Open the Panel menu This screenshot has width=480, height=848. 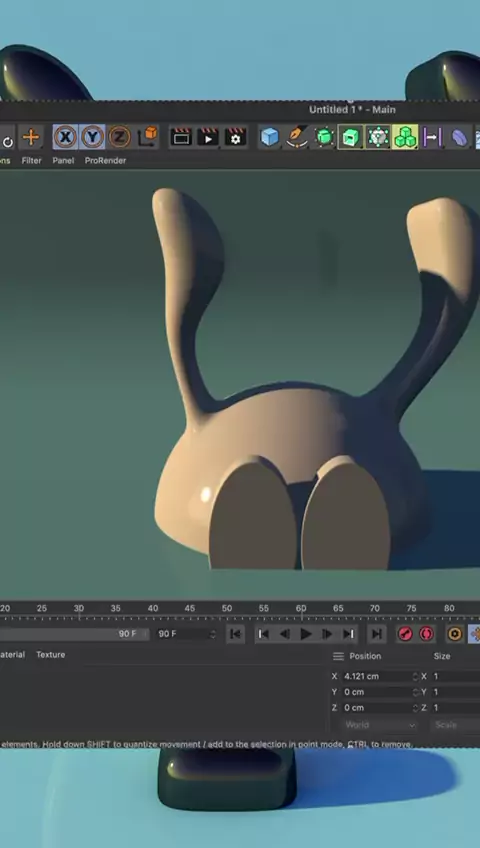coord(63,161)
